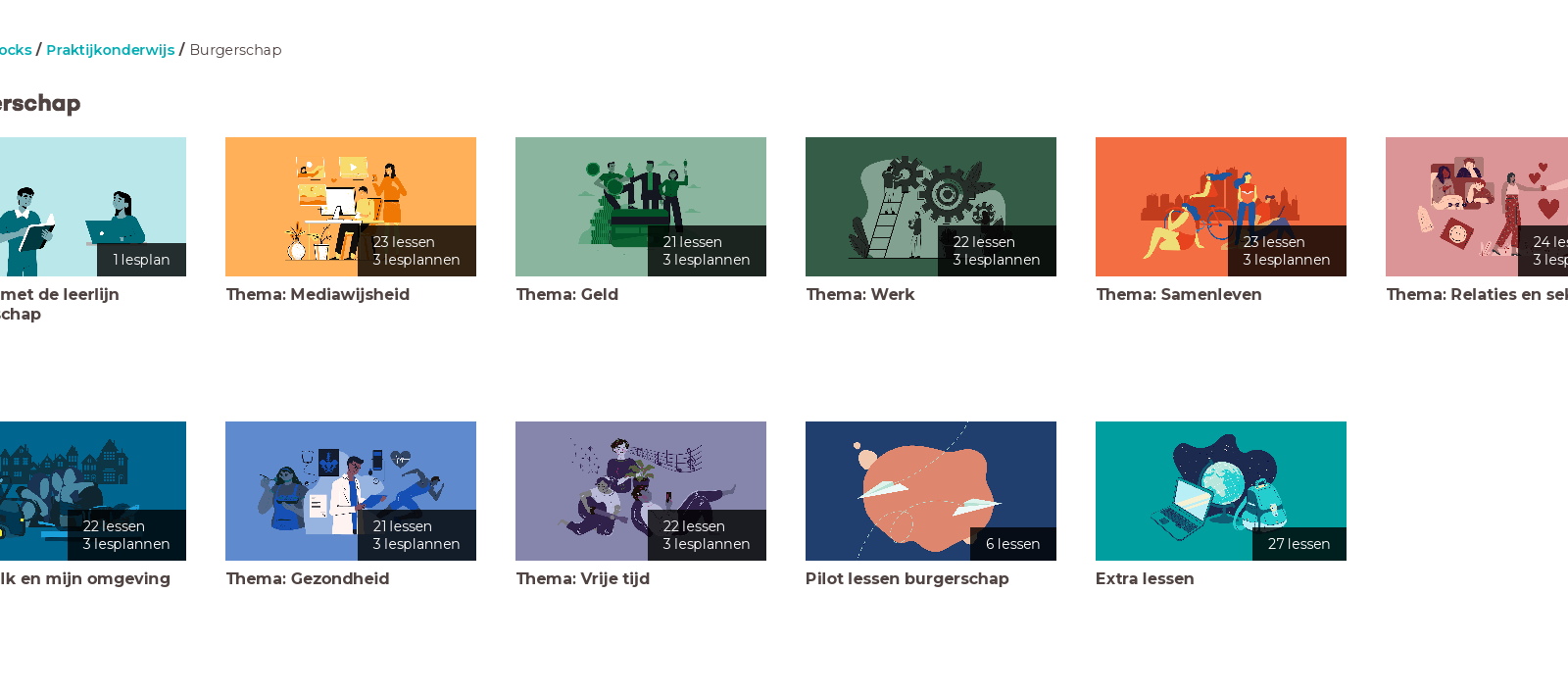This screenshot has height=693, width=1568.
Task: Open the Thema: Mediawijsheid thumbnail
Action: (351, 207)
